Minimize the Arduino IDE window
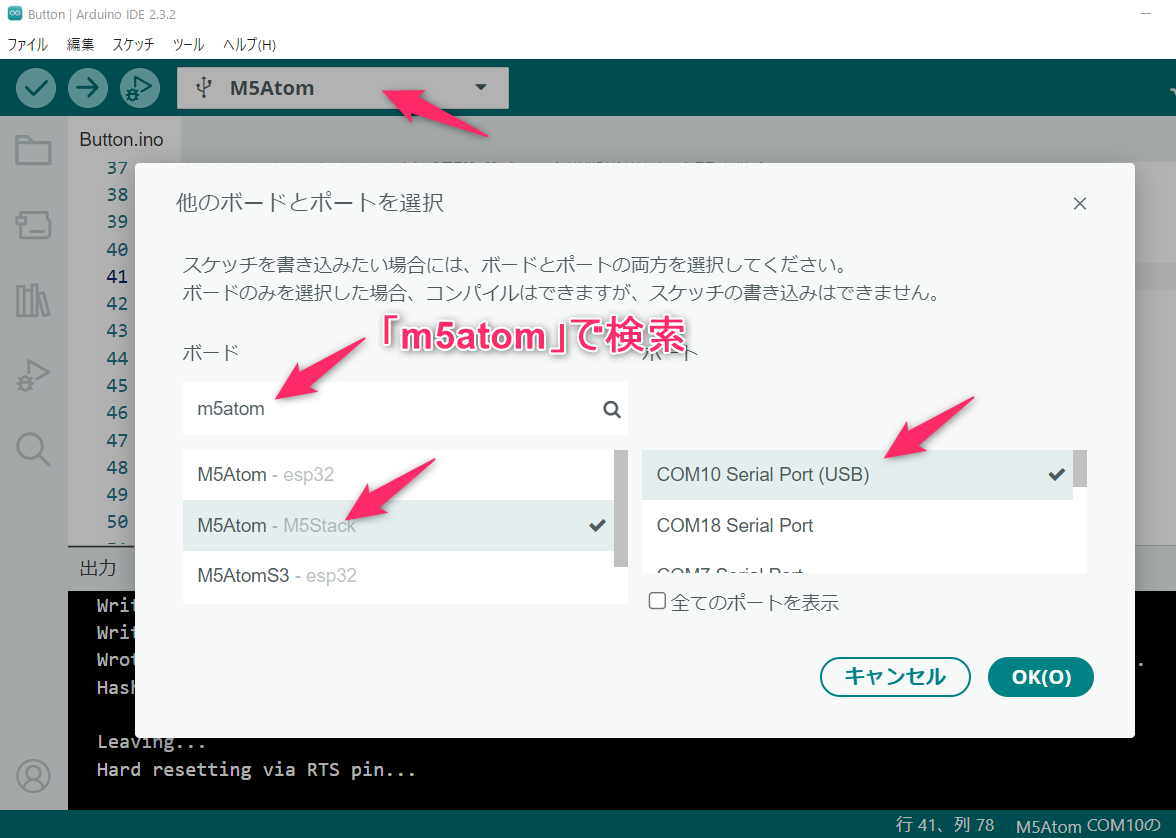This screenshot has width=1176, height=838. tap(1145, 14)
